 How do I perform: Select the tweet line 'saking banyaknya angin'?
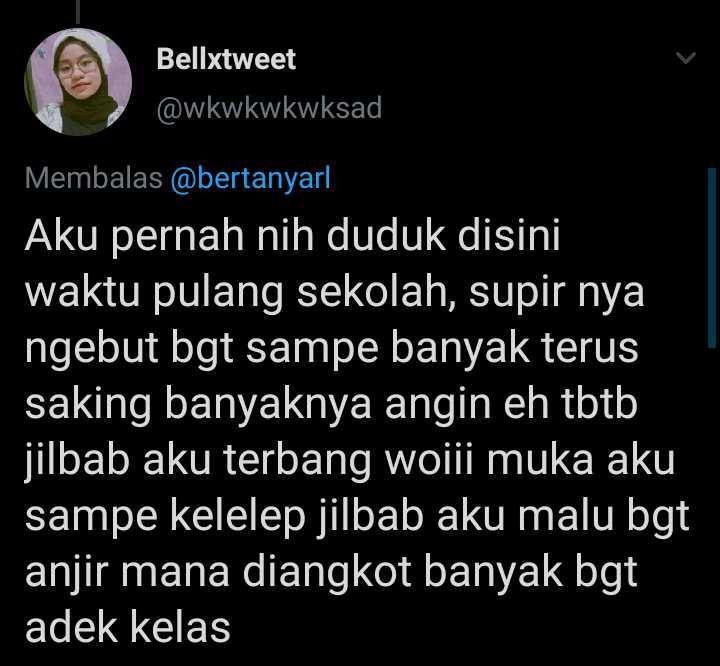click(x=331, y=405)
